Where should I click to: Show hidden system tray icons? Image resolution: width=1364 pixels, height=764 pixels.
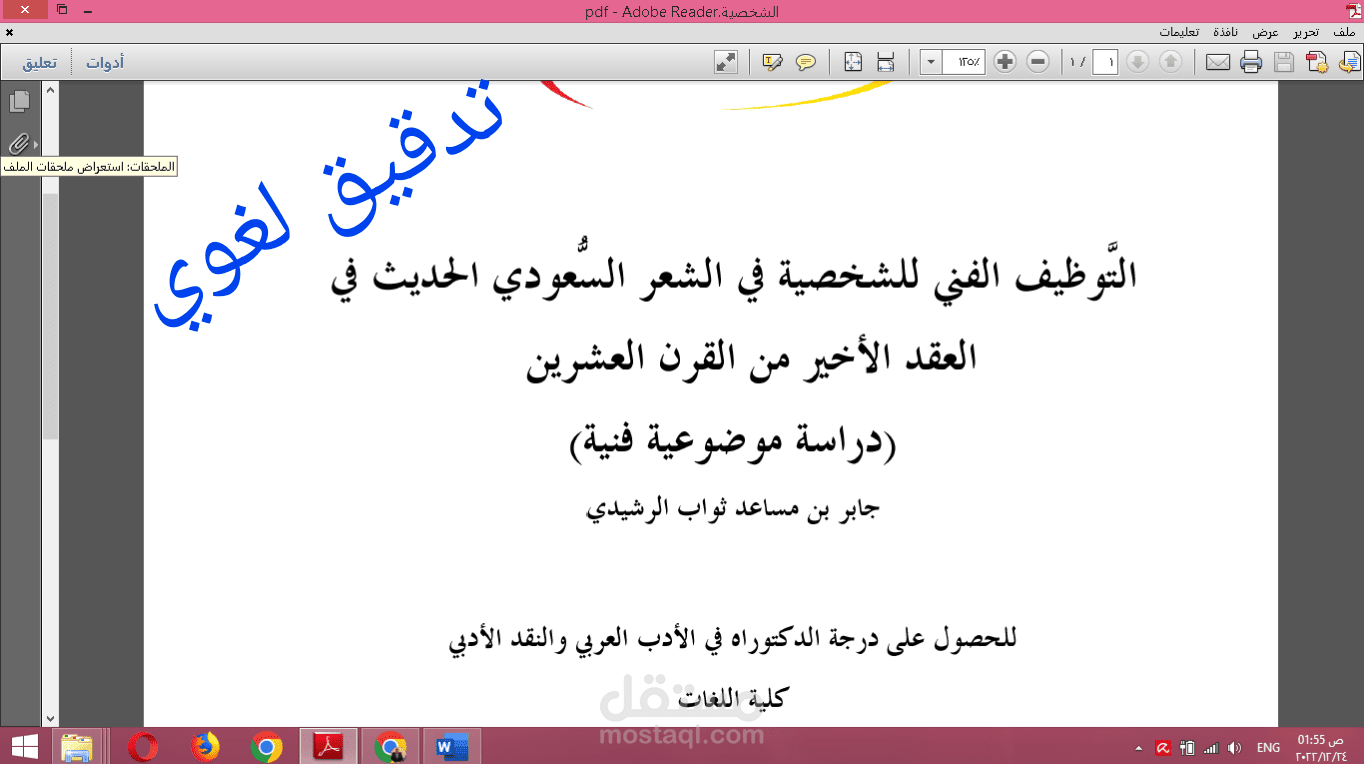pyautogui.click(x=1139, y=748)
